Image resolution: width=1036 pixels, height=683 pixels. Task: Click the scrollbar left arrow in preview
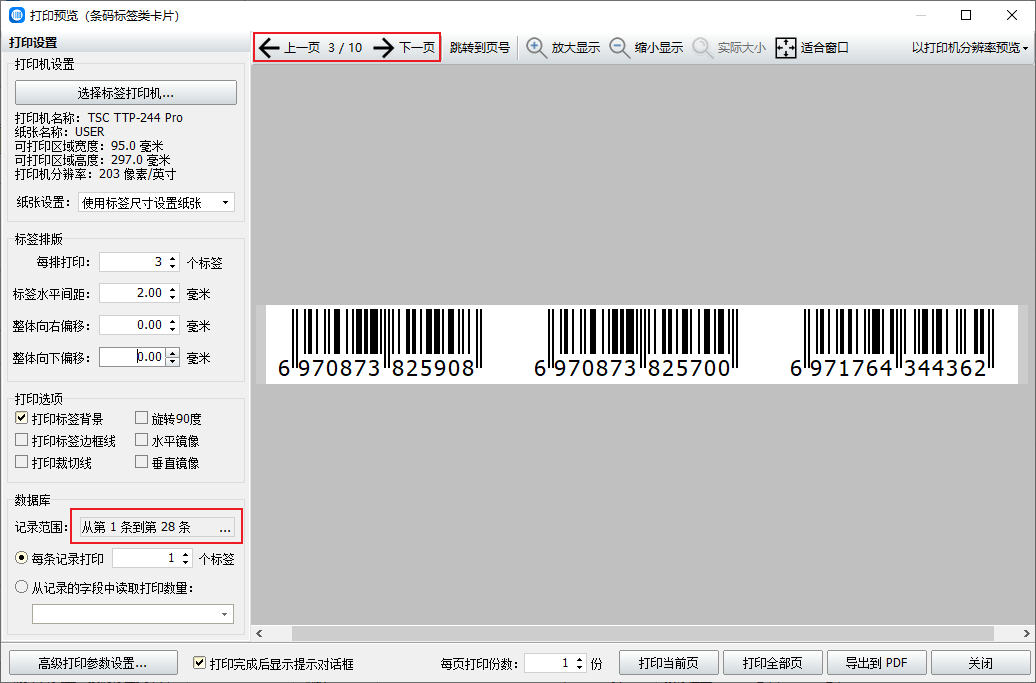coord(259,633)
